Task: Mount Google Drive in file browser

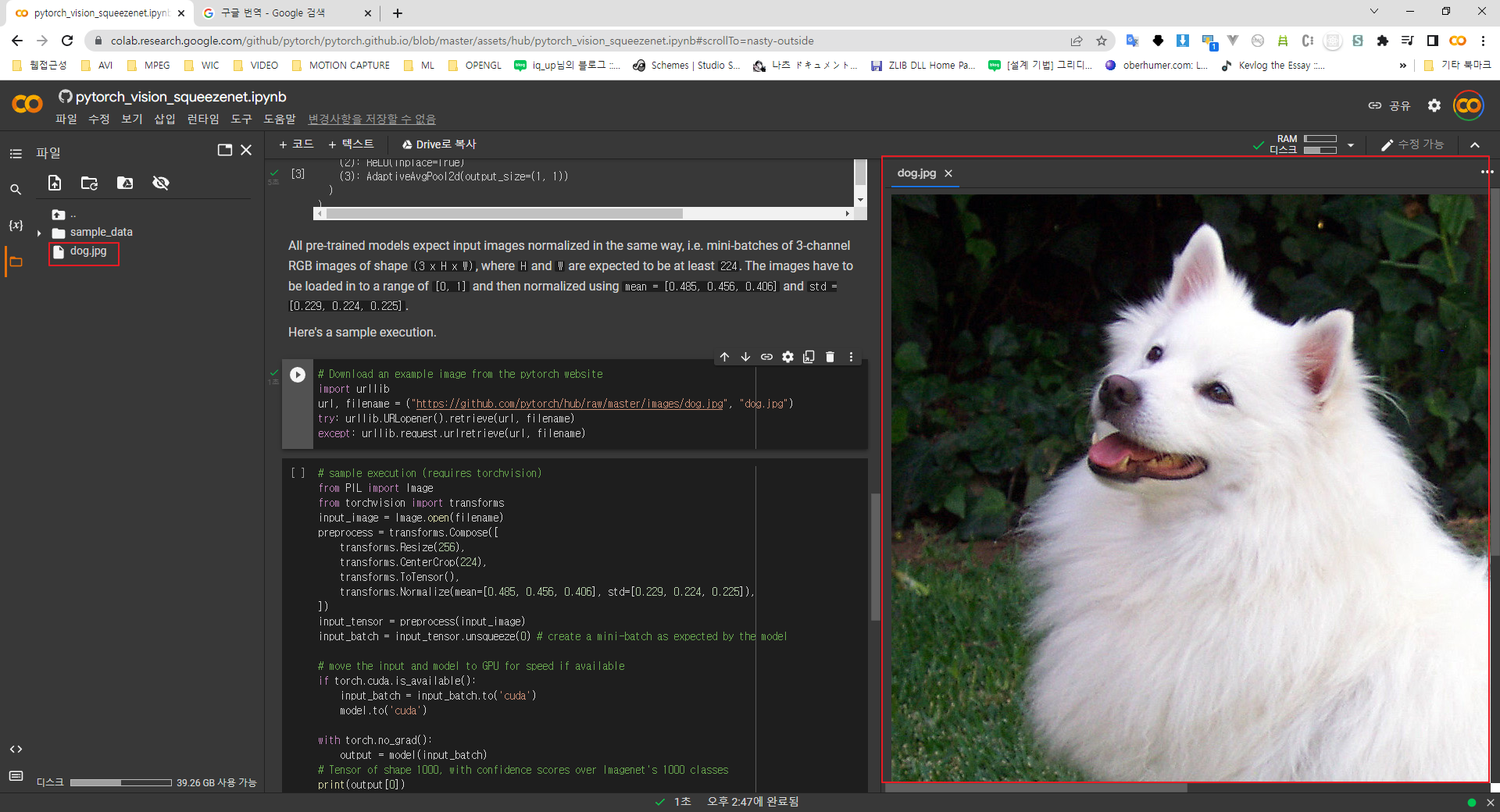Action: (x=125, y=183)
